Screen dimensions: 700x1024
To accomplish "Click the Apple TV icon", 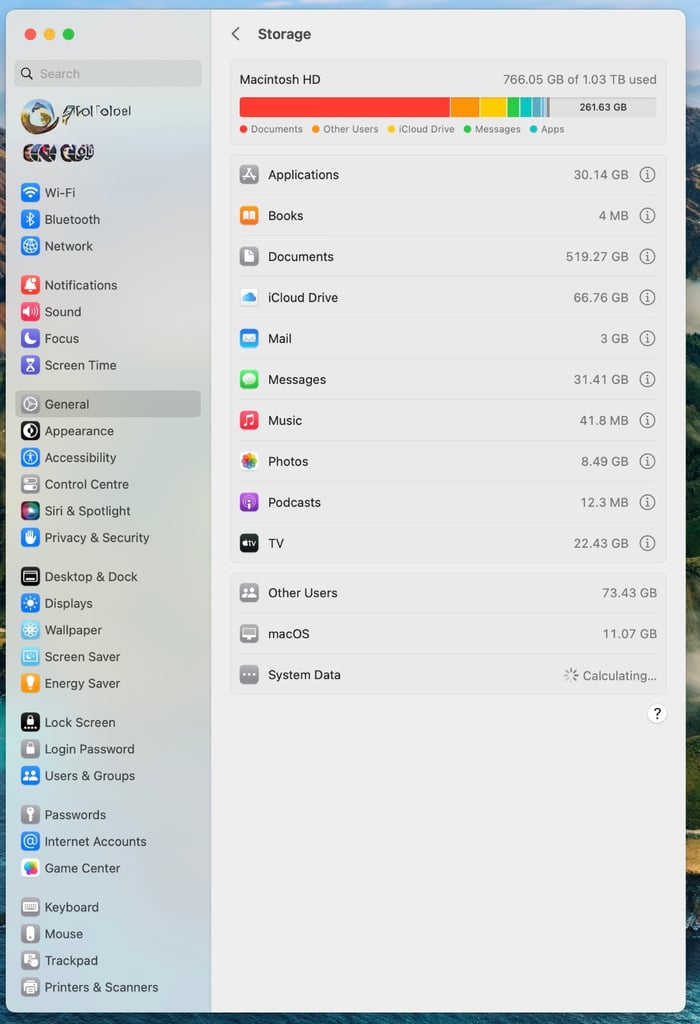I will point(249,543).
